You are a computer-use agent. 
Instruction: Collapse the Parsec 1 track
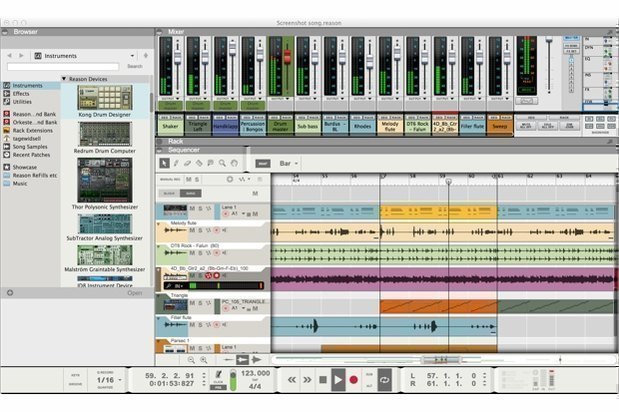159,341
